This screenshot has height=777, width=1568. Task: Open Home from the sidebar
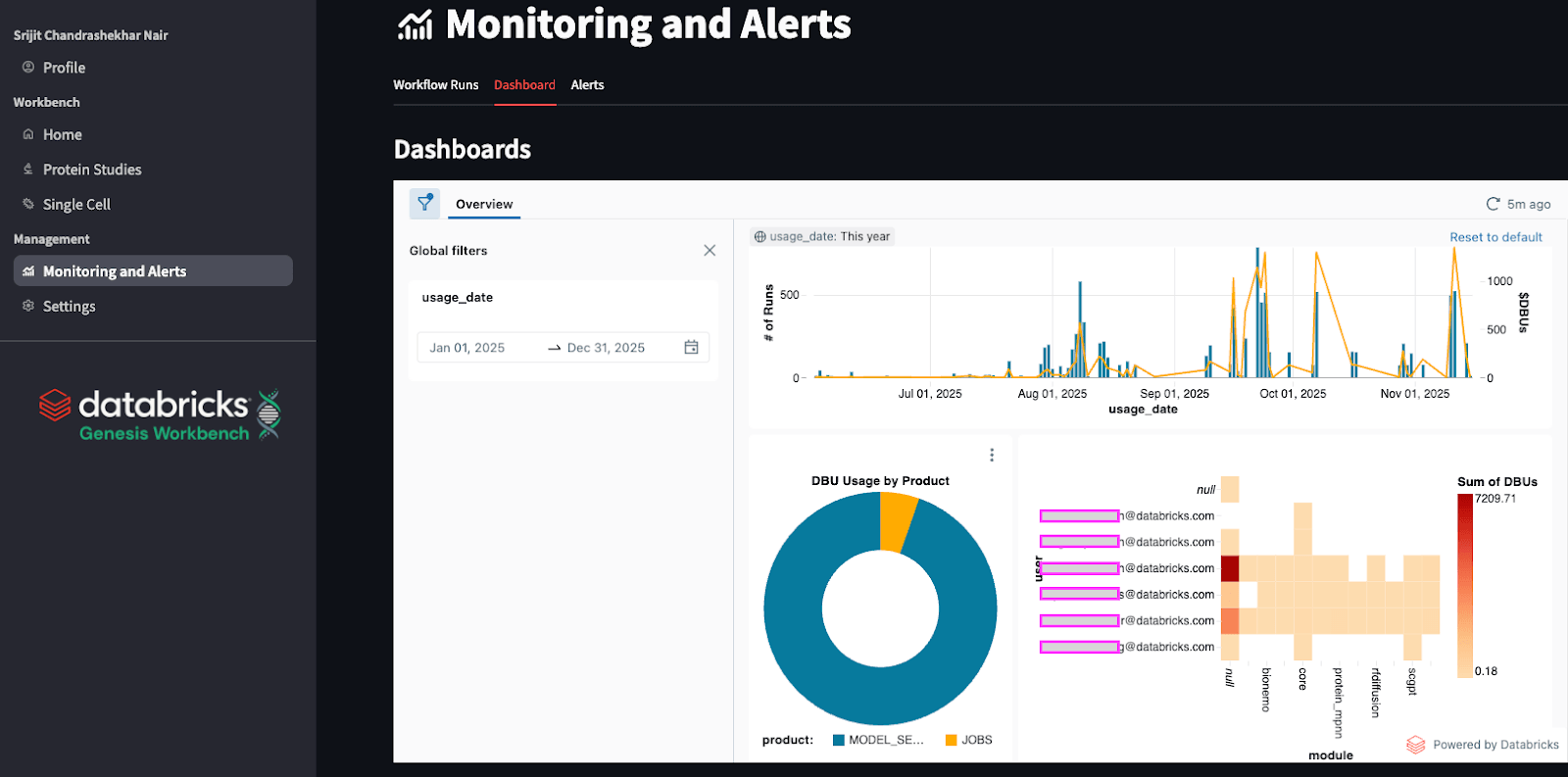(62, 134)
